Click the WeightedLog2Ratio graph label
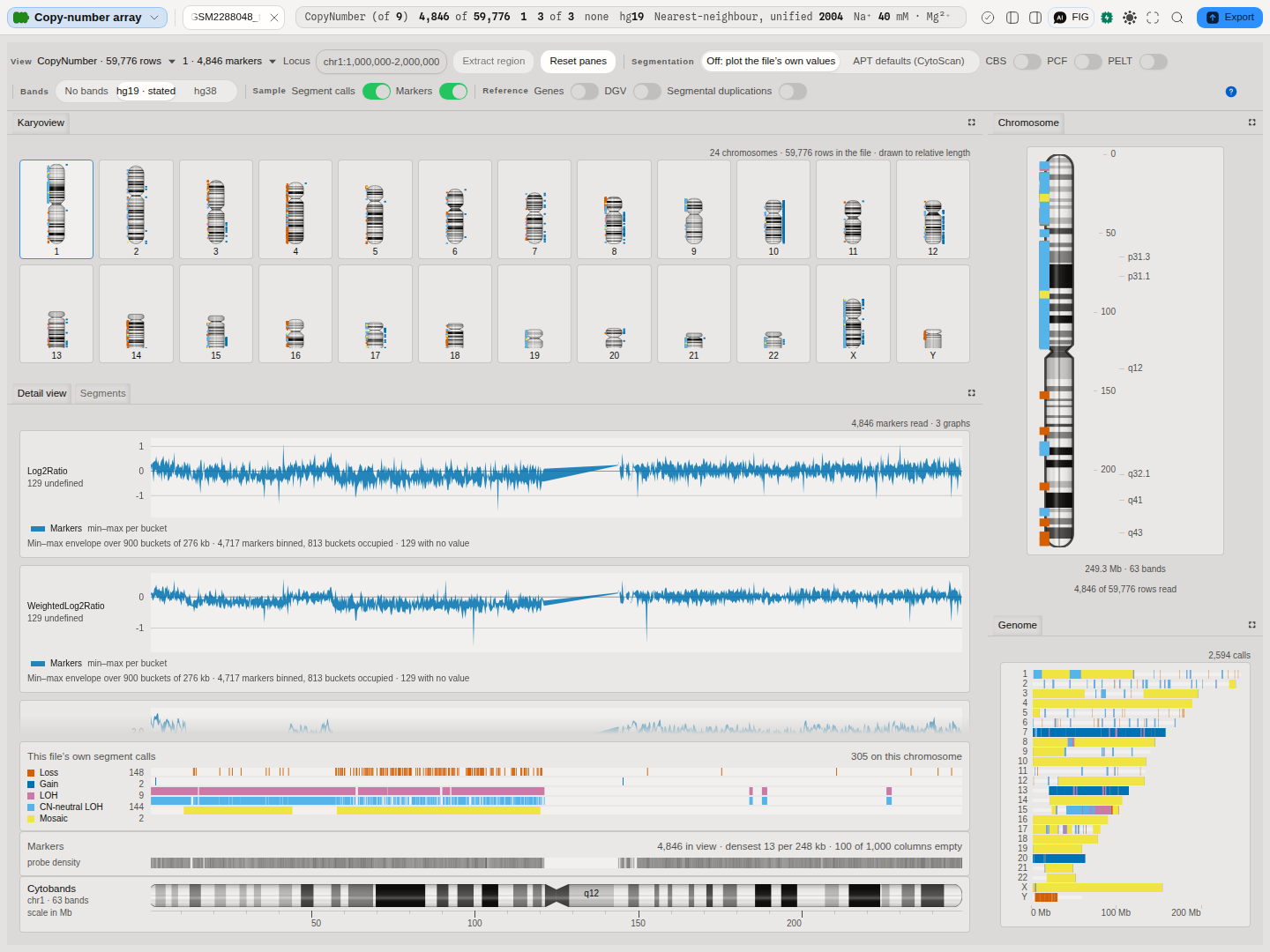 tap(65, 606)
